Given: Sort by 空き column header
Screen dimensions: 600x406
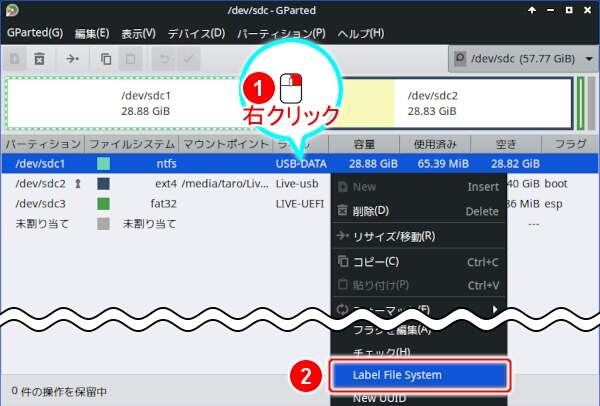Looking at the screenshot, I should click(506, 144).
